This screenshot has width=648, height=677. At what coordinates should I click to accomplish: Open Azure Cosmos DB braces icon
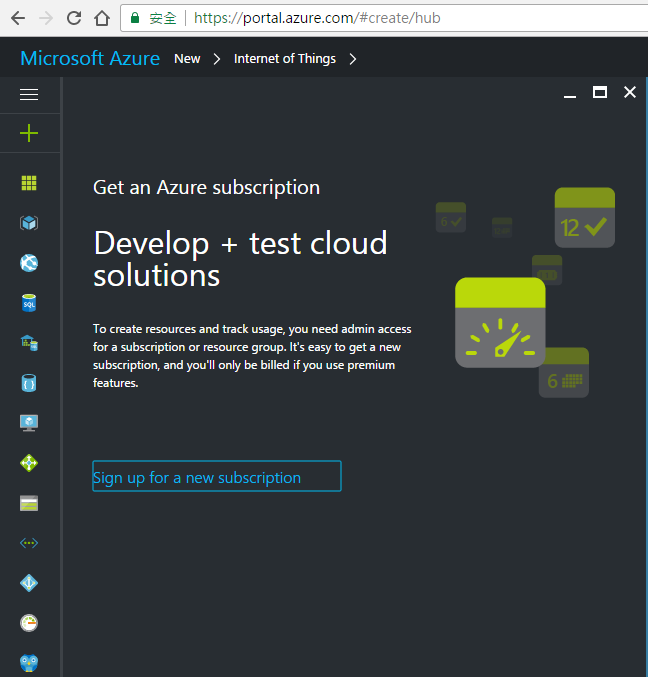click(29, 383)
